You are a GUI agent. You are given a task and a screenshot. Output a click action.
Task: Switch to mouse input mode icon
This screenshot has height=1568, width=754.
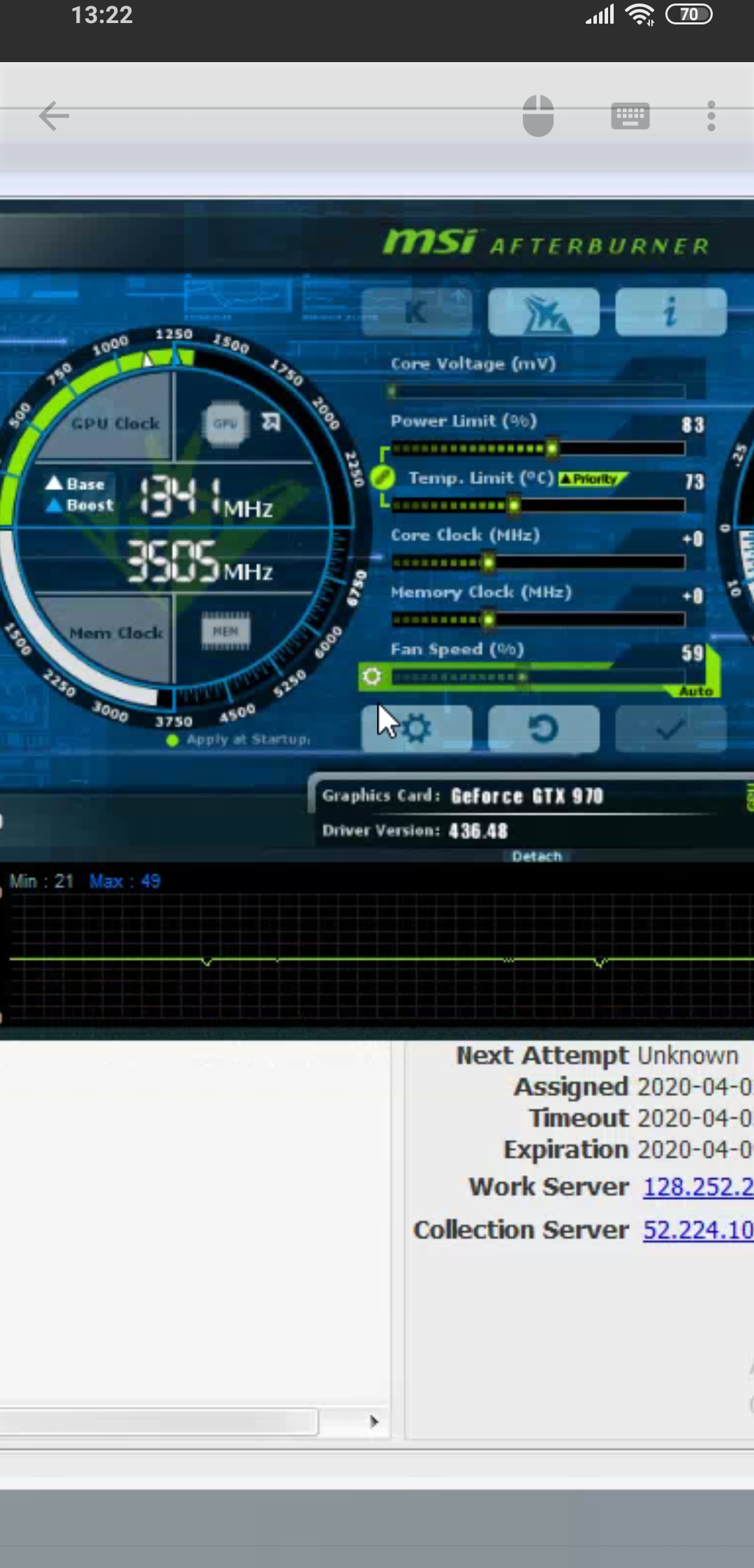coord(538,116)
